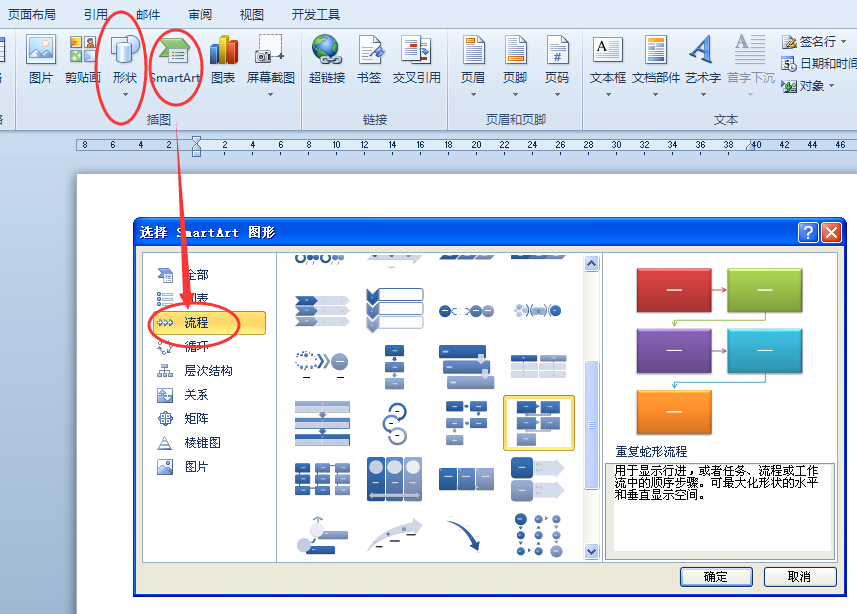Open the Screenshot (屏幕截图) tool
The image size is (857, 614).
pos(271,66)
